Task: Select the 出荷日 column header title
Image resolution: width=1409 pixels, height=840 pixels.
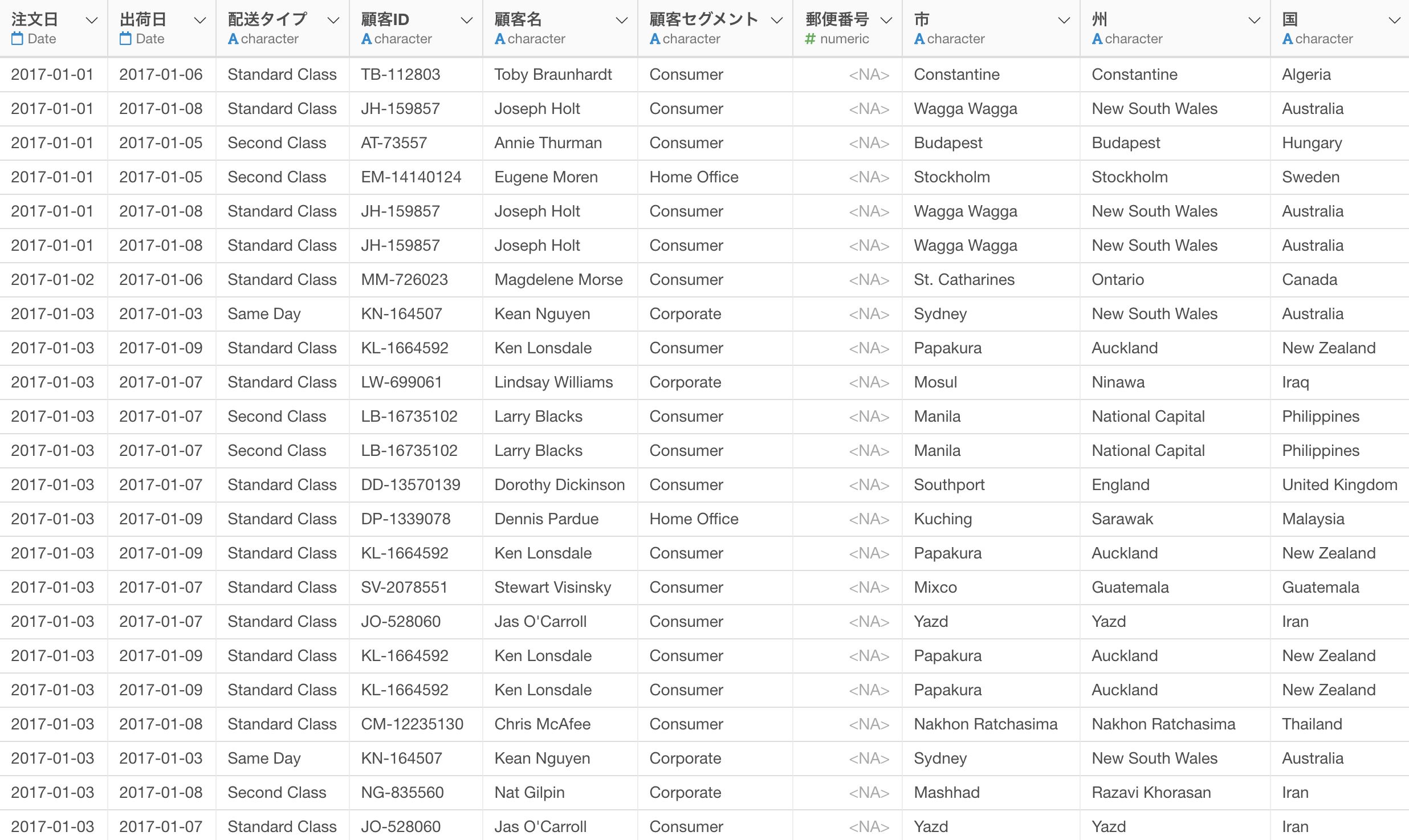Action: pos(143,19)
